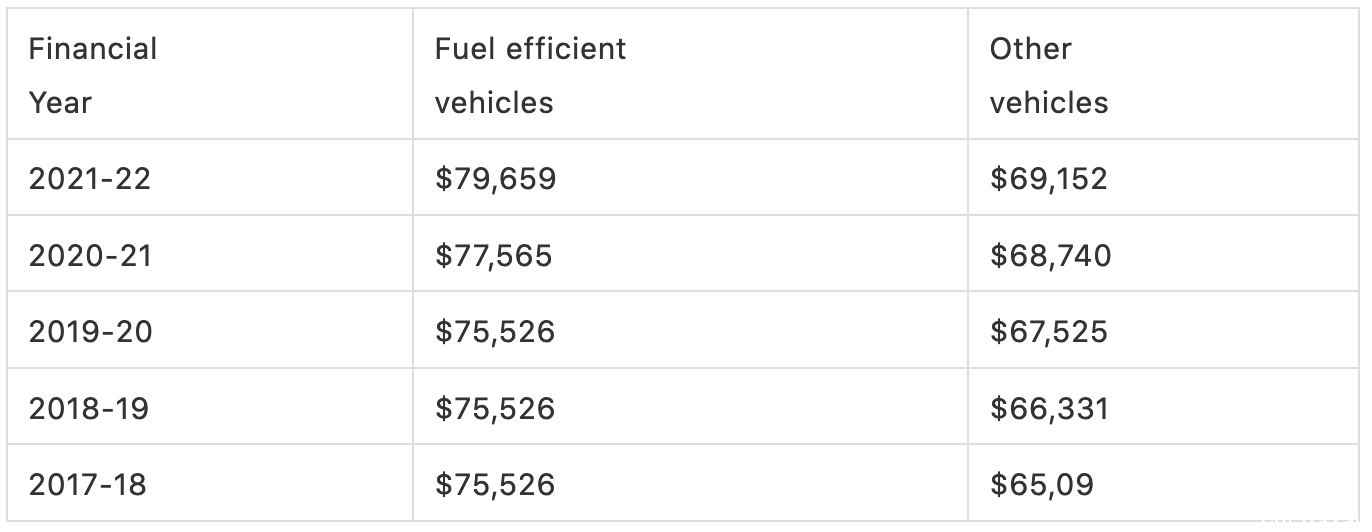Select the Fuel efficient vehicles header cell

click(x=690, y=75)
